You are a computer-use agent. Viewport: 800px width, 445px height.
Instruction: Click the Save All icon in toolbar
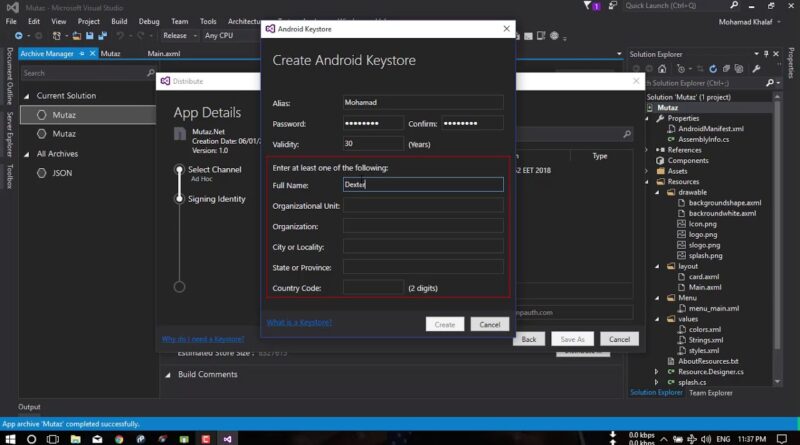point(103,36)
